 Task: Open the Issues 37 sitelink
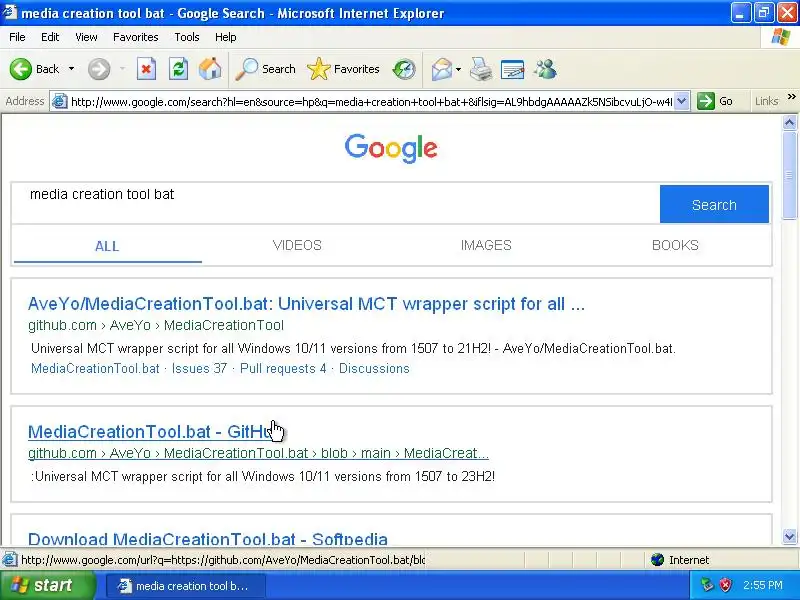(x=199, y=368)
